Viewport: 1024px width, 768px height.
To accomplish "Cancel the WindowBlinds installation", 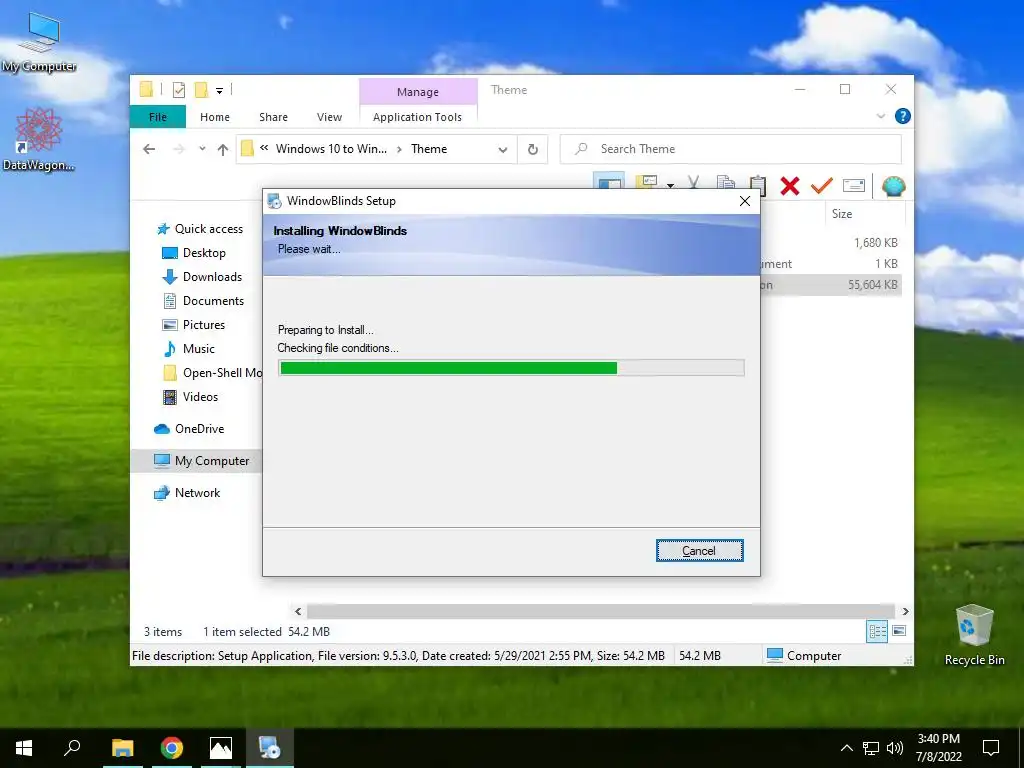I will click(699, 551).
